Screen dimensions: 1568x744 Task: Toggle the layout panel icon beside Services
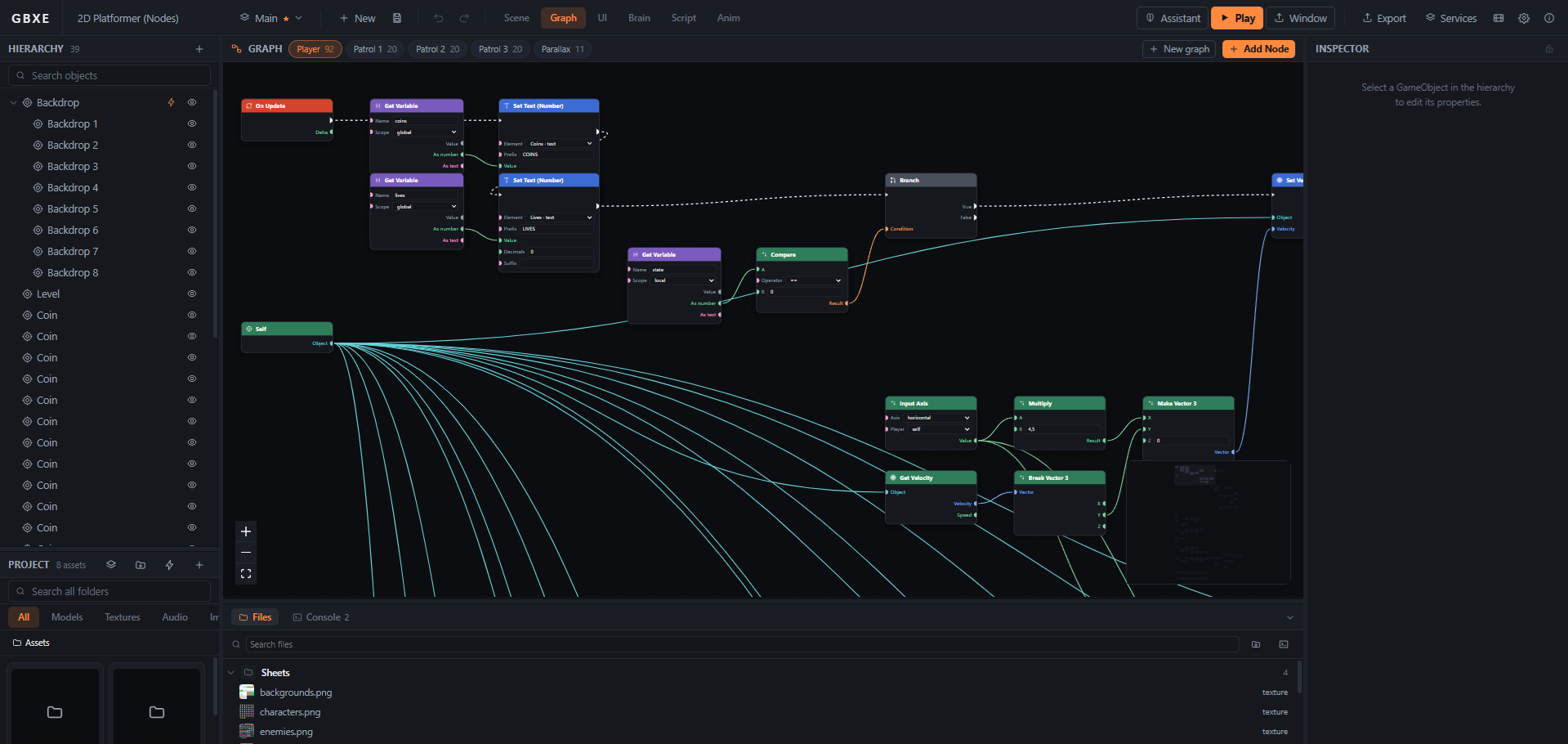pyautogui.click(x=1499, y=18)
